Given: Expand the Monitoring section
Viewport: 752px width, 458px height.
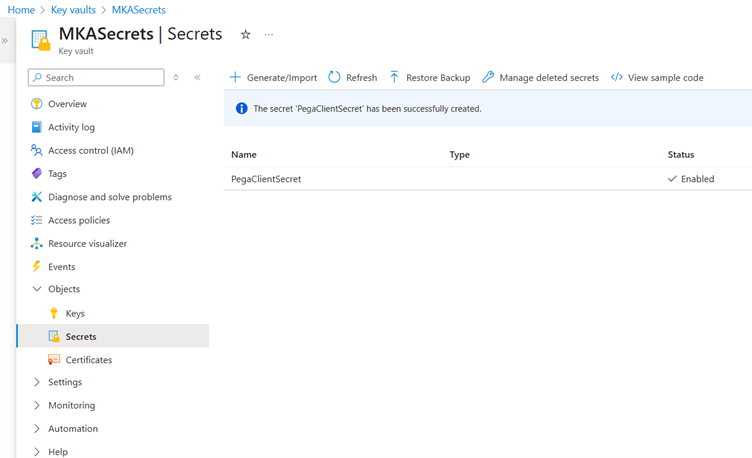Looking at the screenshot, I should tap(37, 406).
